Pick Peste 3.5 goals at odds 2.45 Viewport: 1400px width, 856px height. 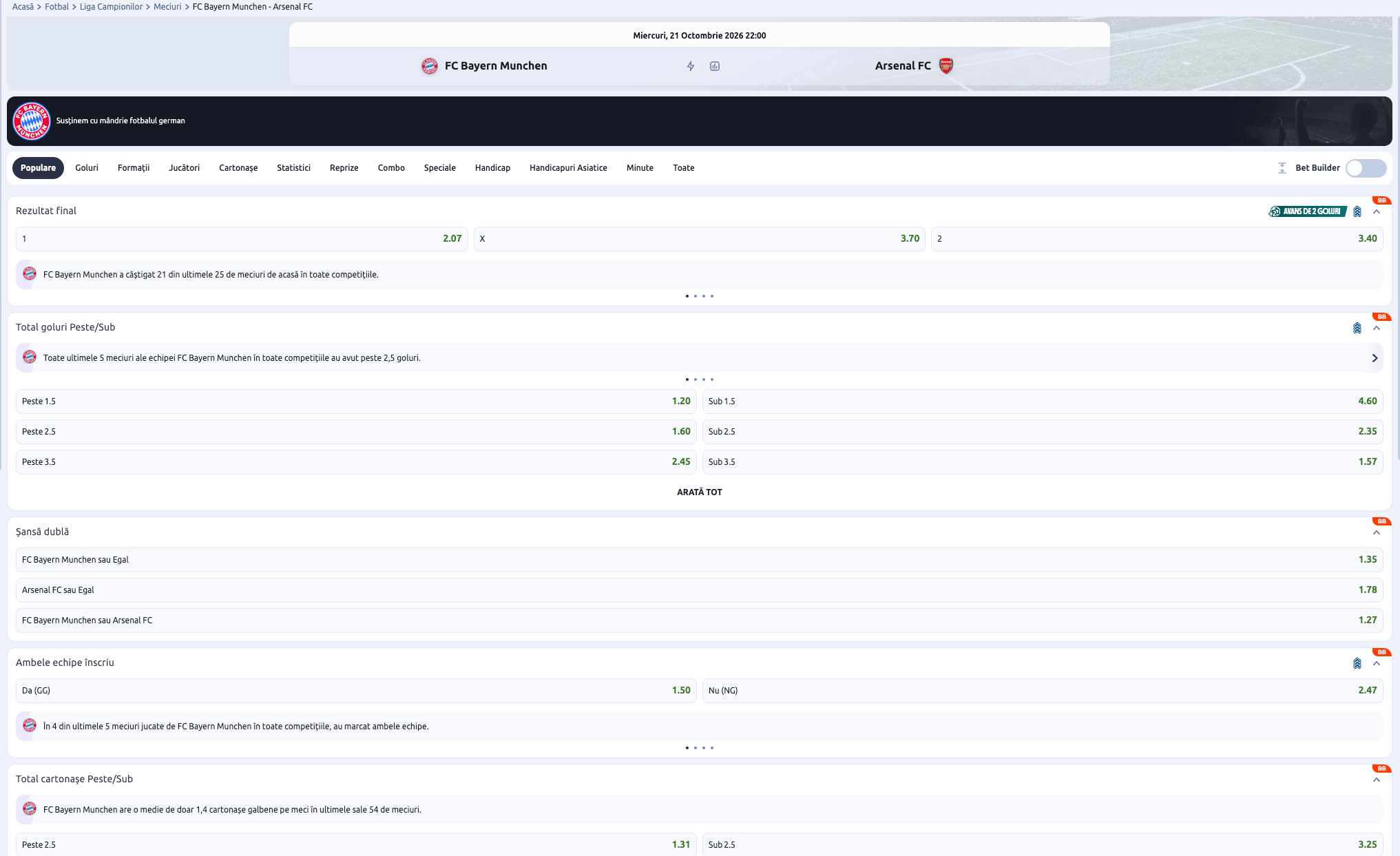tap(356, 462)
